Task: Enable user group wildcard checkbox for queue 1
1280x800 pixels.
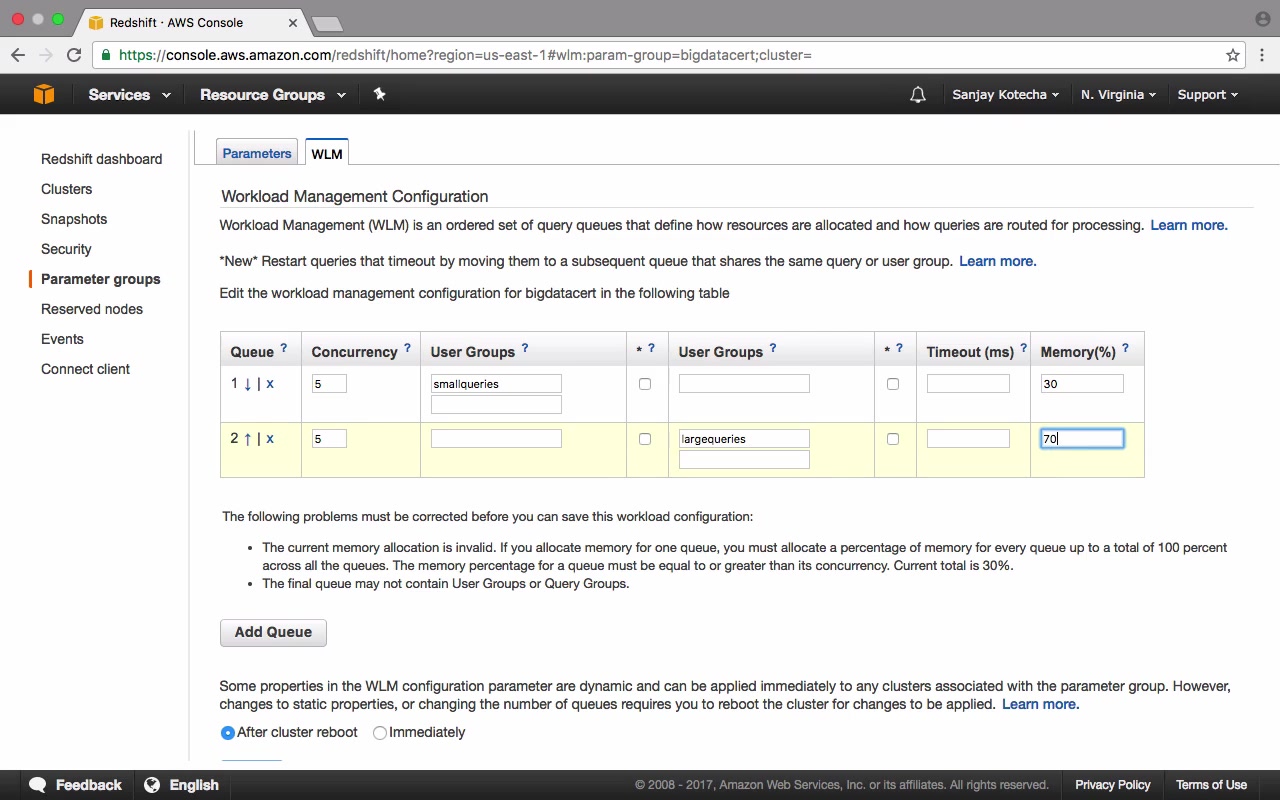Action: tap(645, 384)
